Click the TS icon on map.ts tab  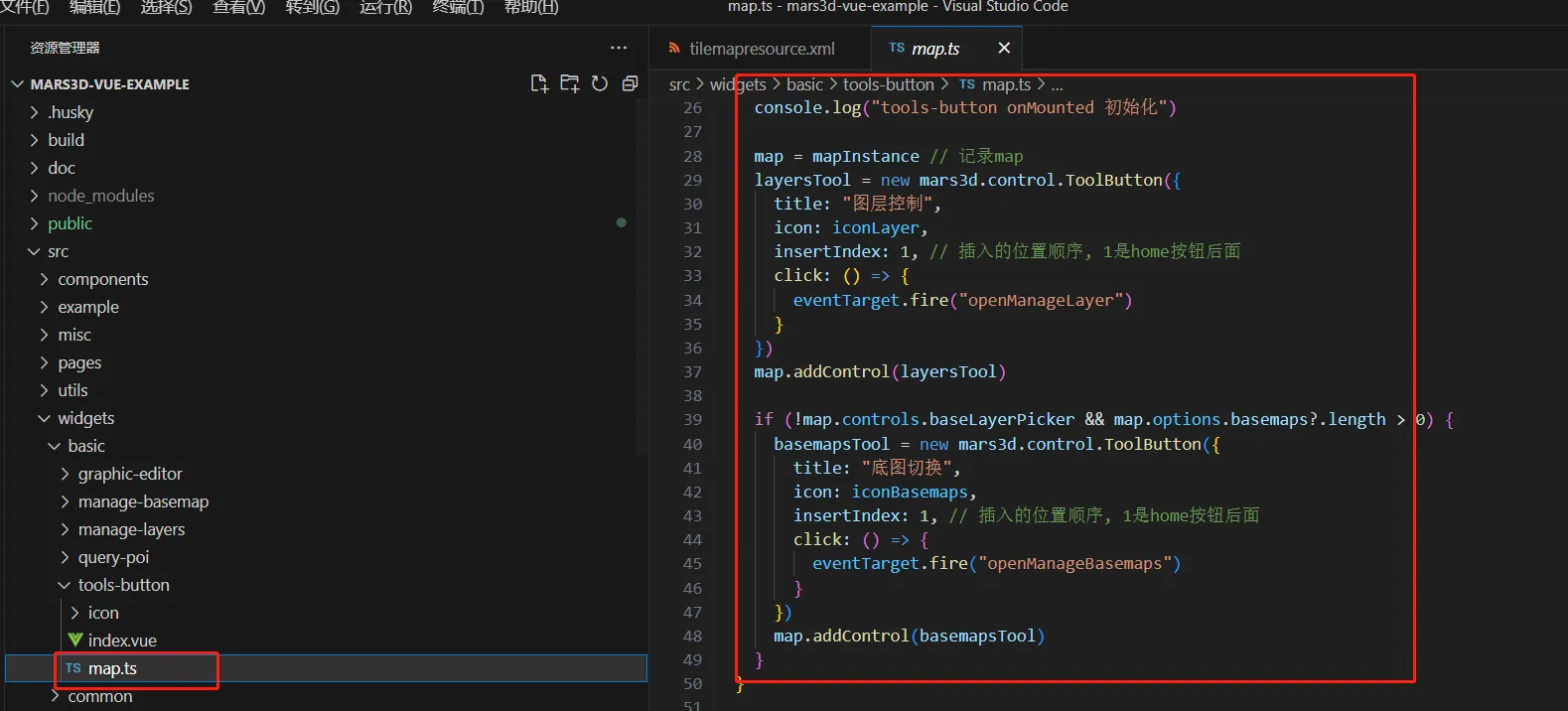click(897, 48)
